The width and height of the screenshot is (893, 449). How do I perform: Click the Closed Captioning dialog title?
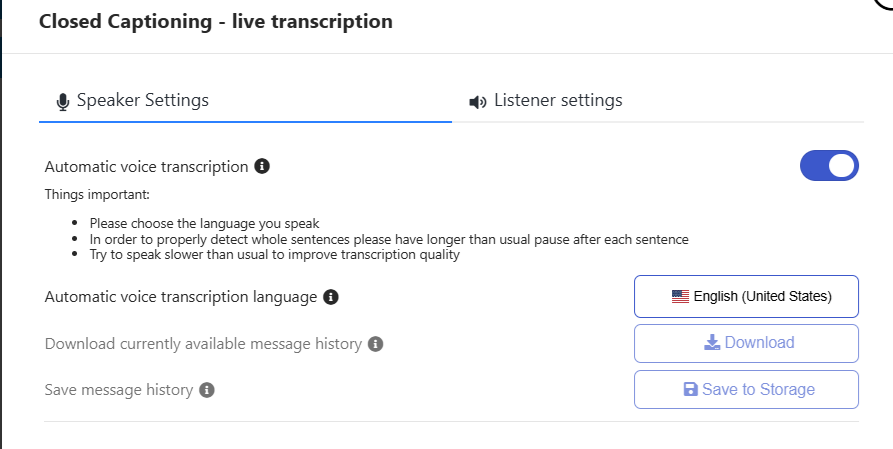(x=215, y=21)
